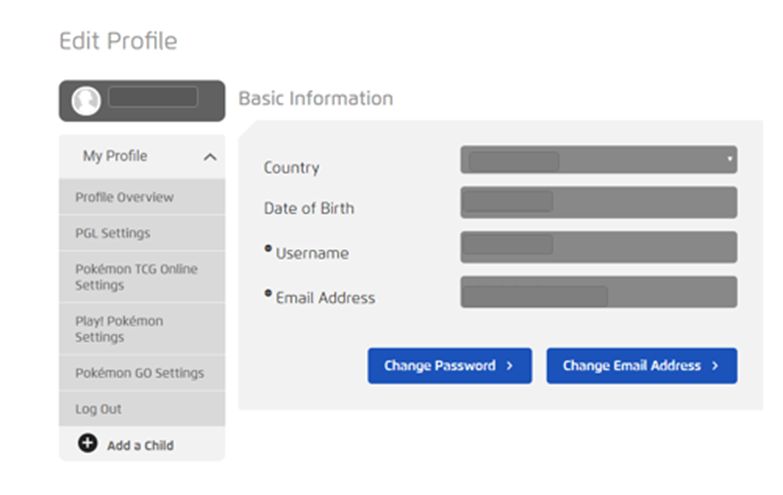Click the Date of Birth label

point(309,208)
